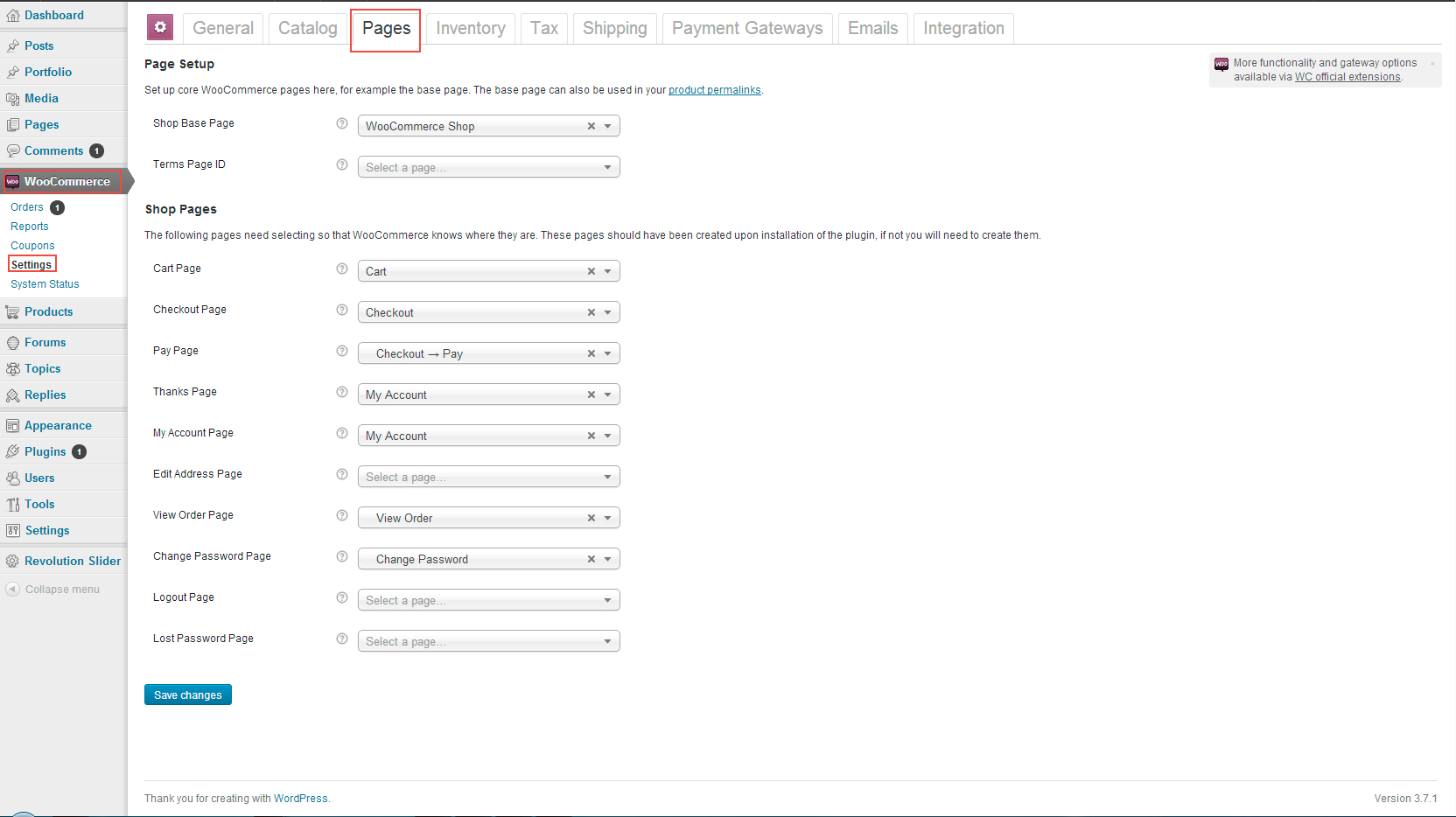Screen dimensions: 1456x817
Task: Open help tip for Checkout Page
Action: coord(342,310)
